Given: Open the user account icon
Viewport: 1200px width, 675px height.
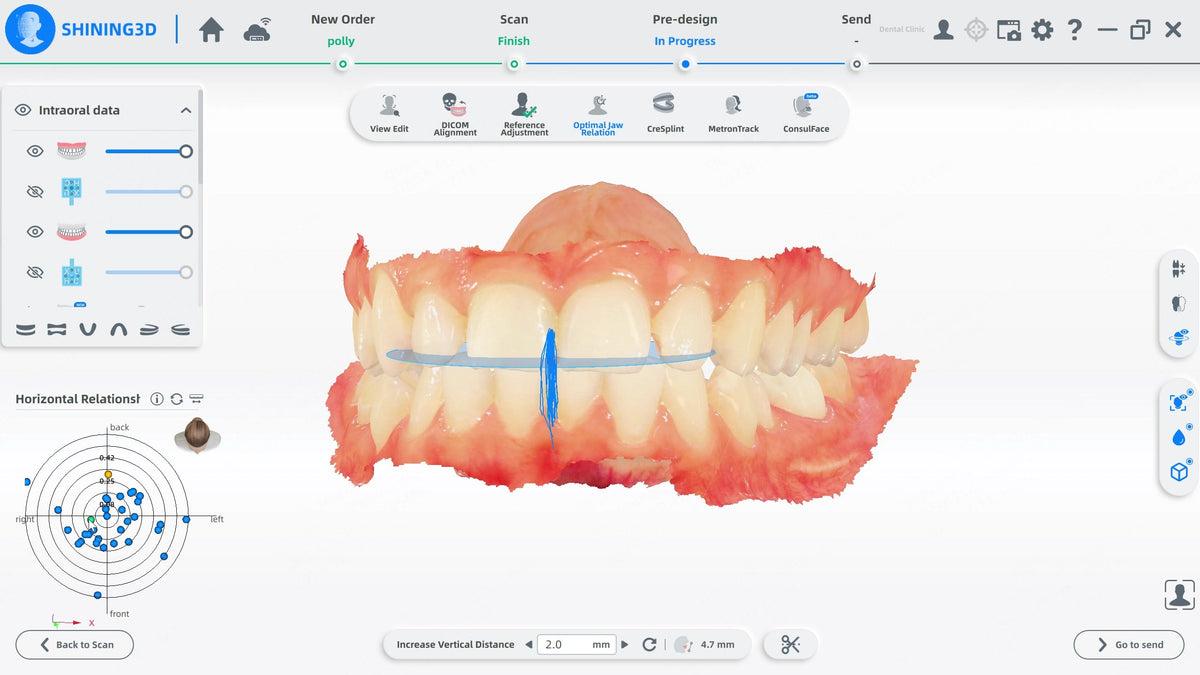Looking at the screenshot, I should point(943,30).
